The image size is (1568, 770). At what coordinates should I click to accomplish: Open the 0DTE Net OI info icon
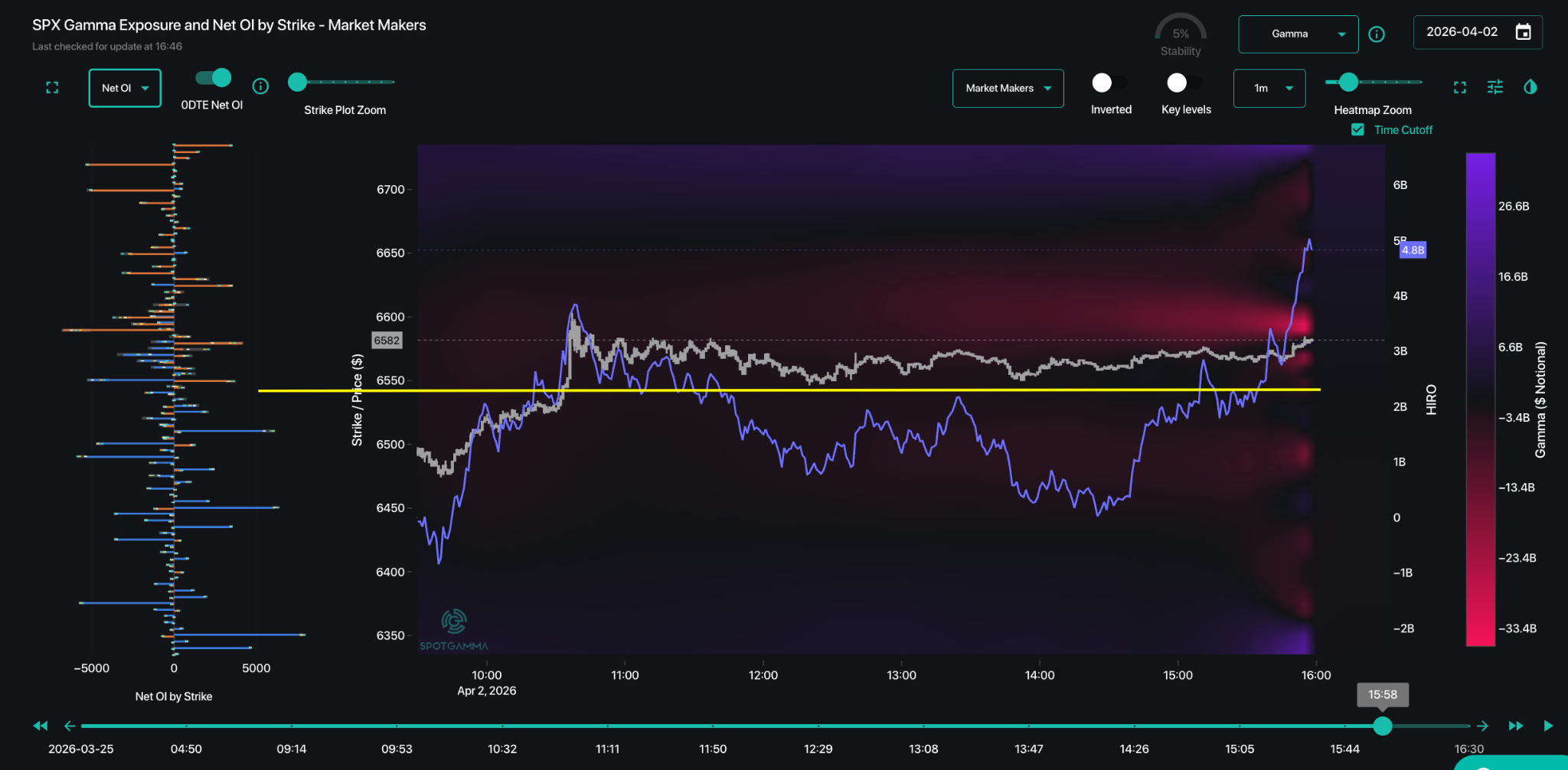click(x=260, y=86)
